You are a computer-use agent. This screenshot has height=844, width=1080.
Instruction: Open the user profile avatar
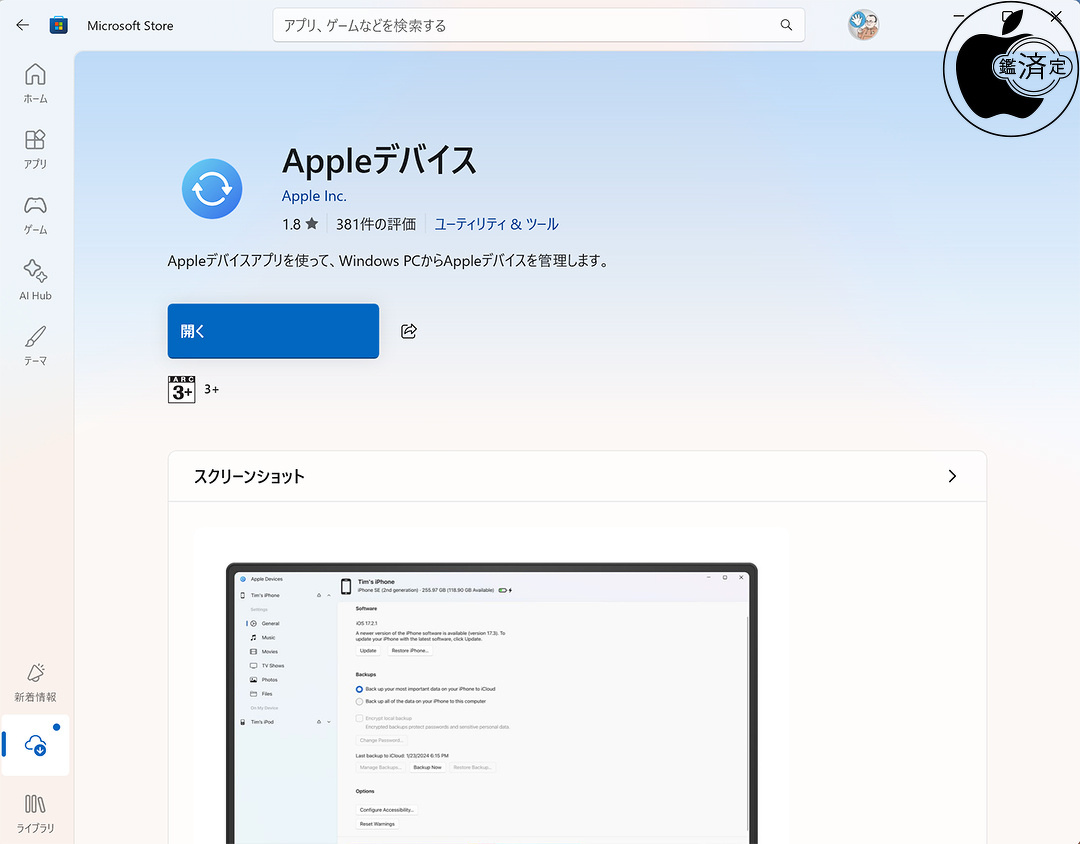[863, 25]
